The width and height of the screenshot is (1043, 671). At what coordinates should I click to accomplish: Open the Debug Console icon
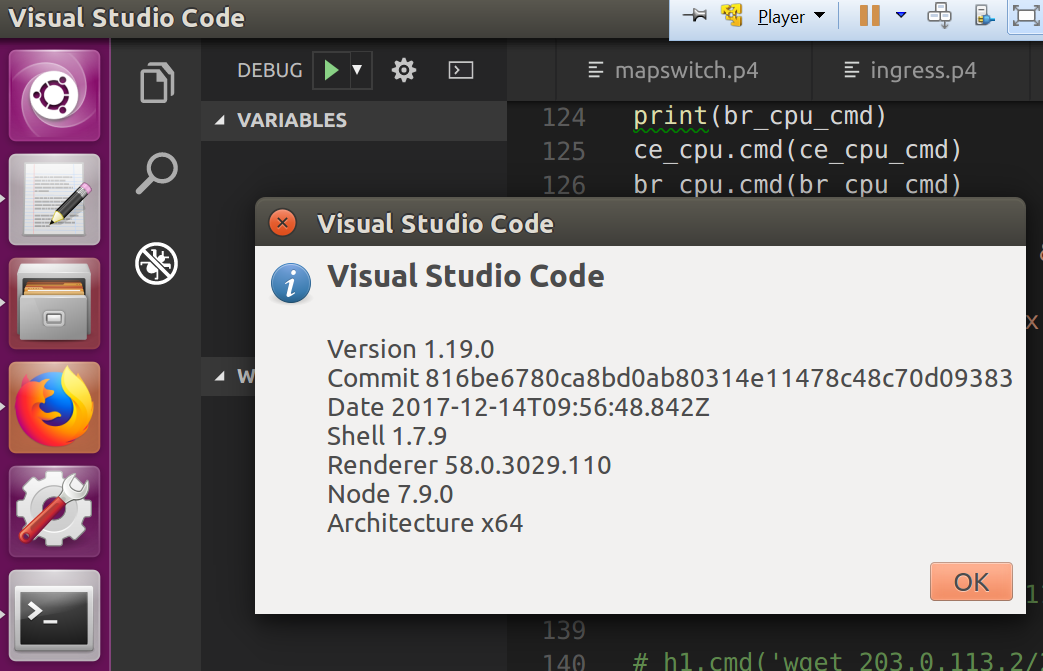pos(461,70)
